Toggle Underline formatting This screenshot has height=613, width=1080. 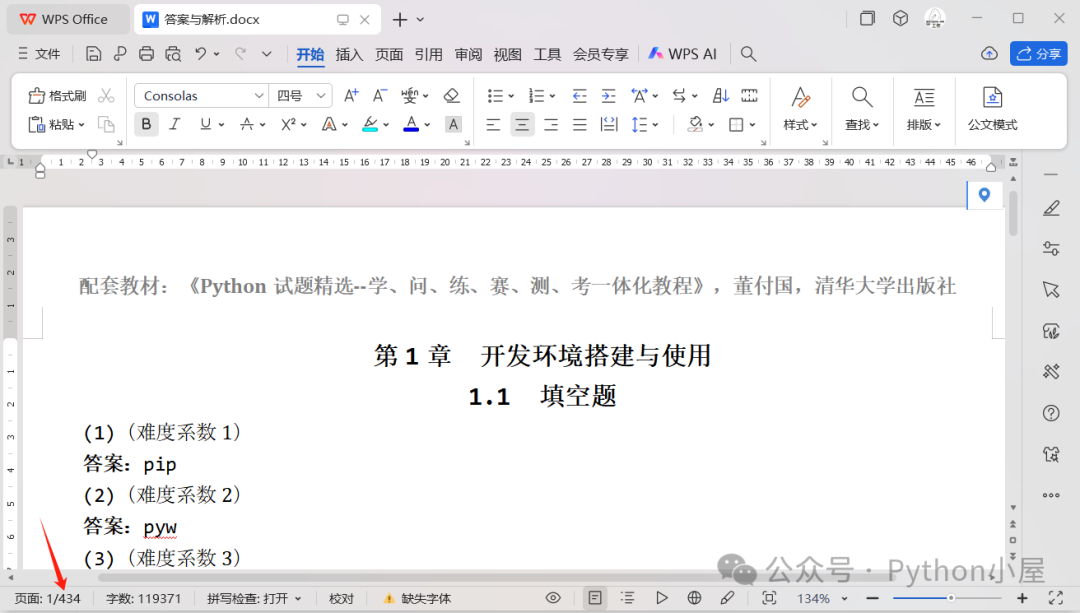click(x=205, y=125)
